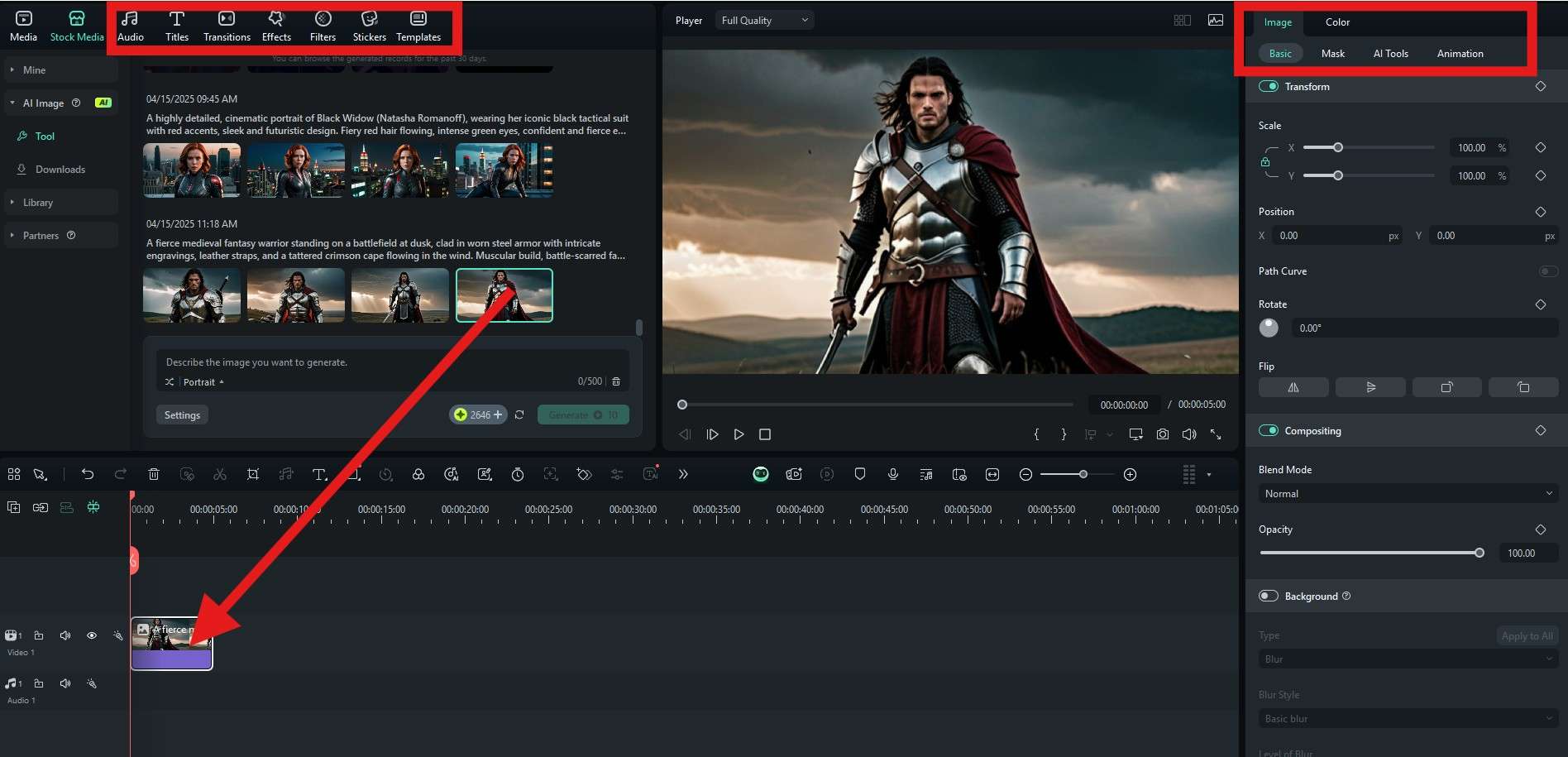
Task: Enter fullscreen preview with expand icon
Action: click(x=1216, y=434)
